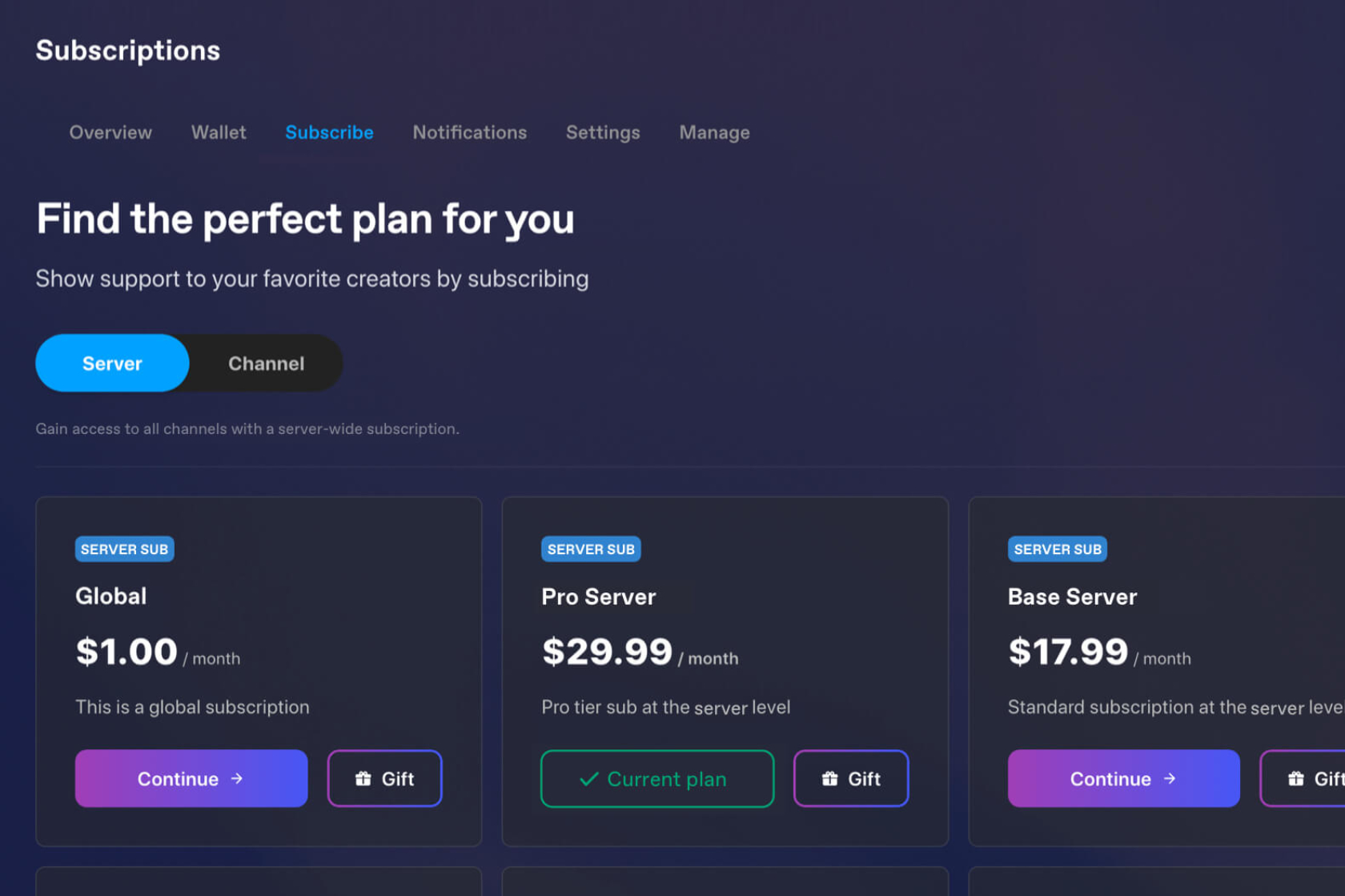Switch the plan toggle to Channel
1345x896 pixels.
click(266, 364)
